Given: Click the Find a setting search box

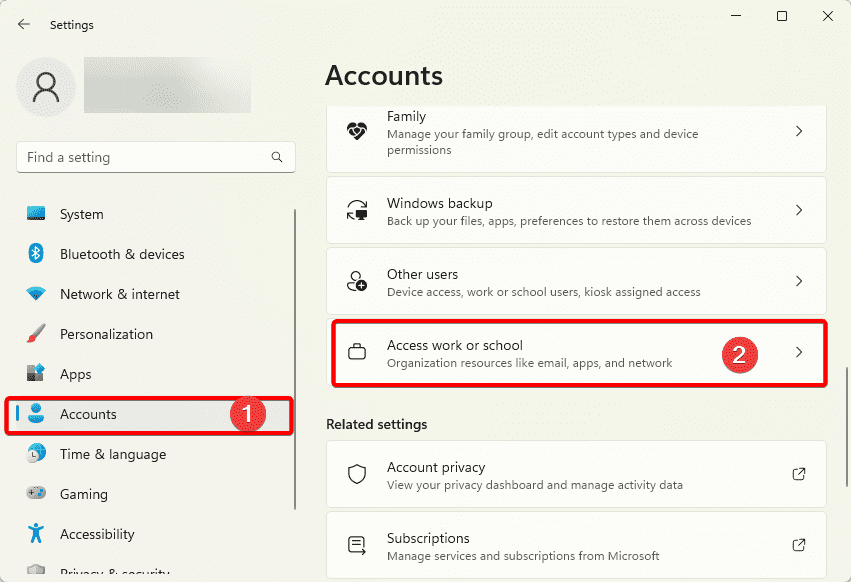Looking at the screenshot, I should [x=156, y=157].
